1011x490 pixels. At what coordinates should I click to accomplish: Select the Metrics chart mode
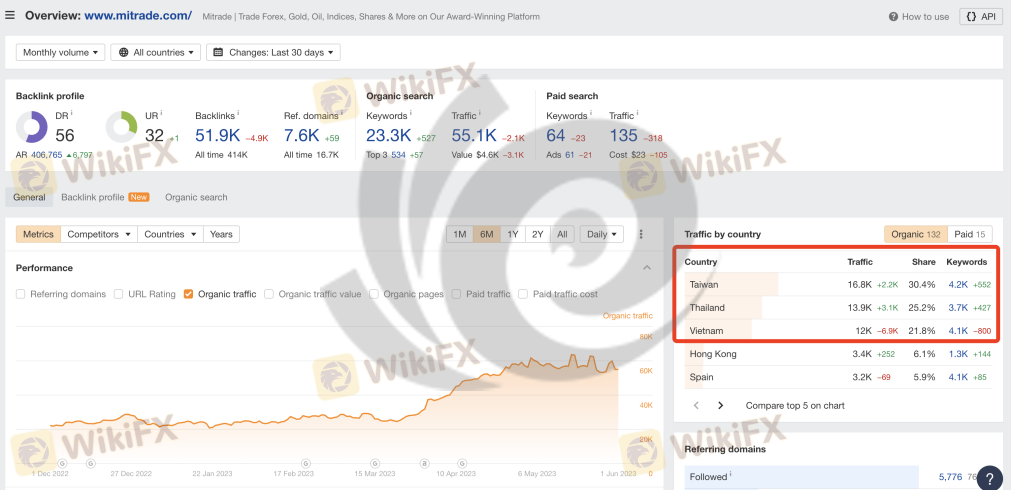38,234
